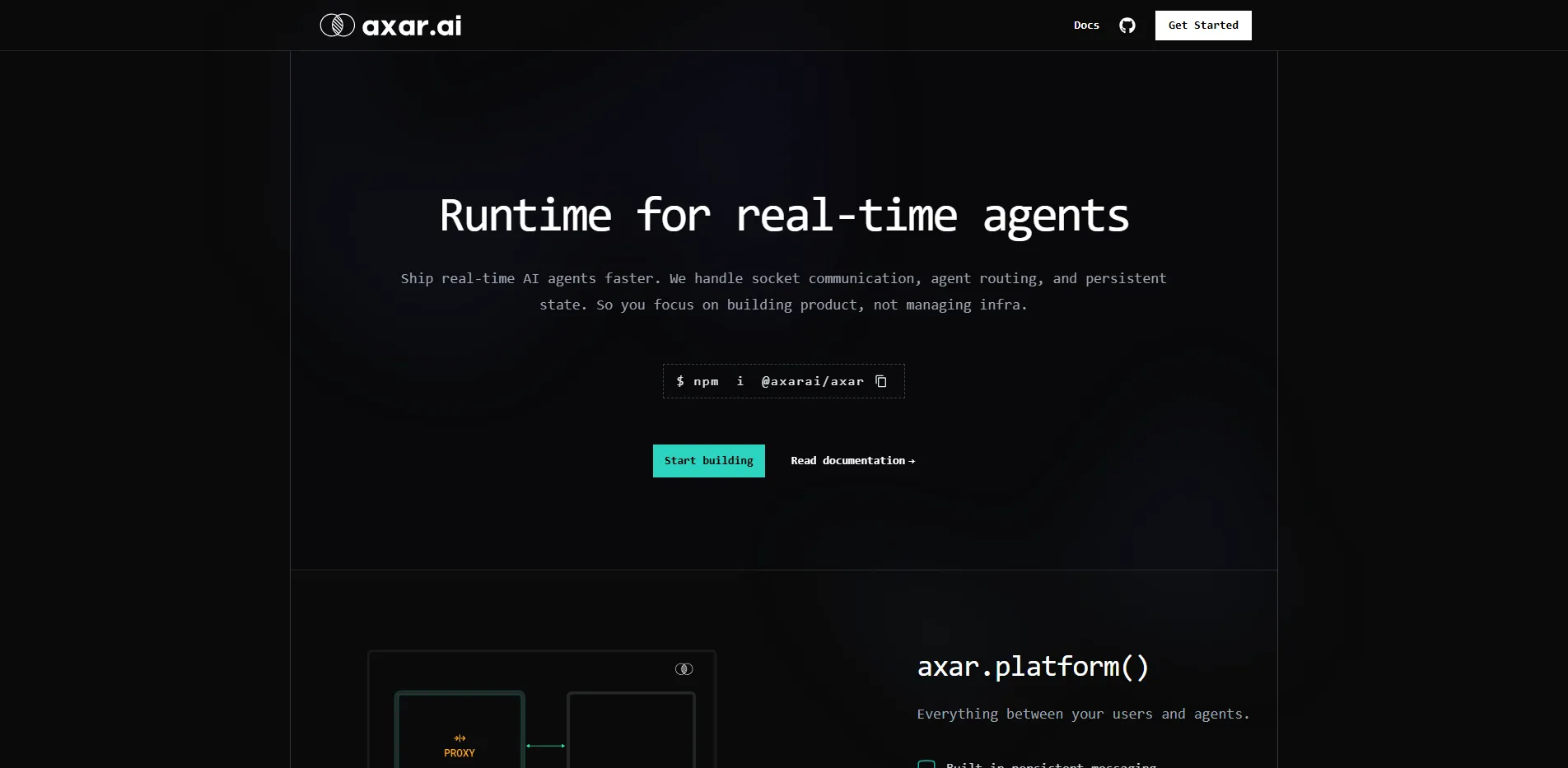Check the Built-in persistent messaging checkbox
This screenshot has width=1568, height=768.
926,765
